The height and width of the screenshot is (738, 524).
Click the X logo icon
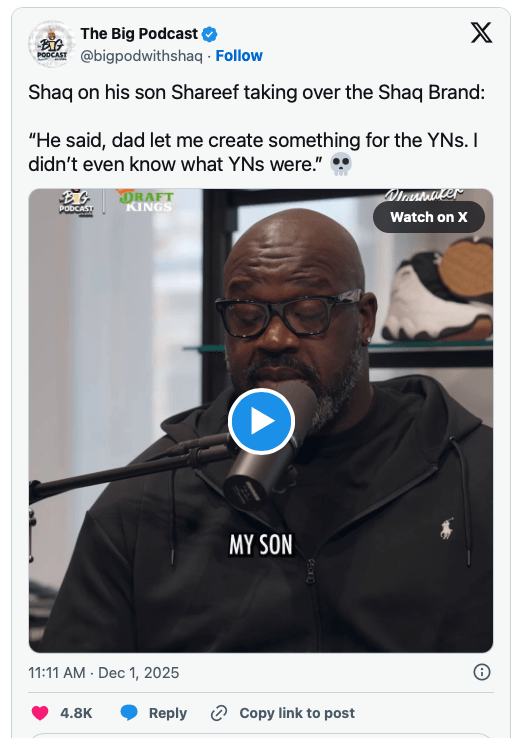481,32
